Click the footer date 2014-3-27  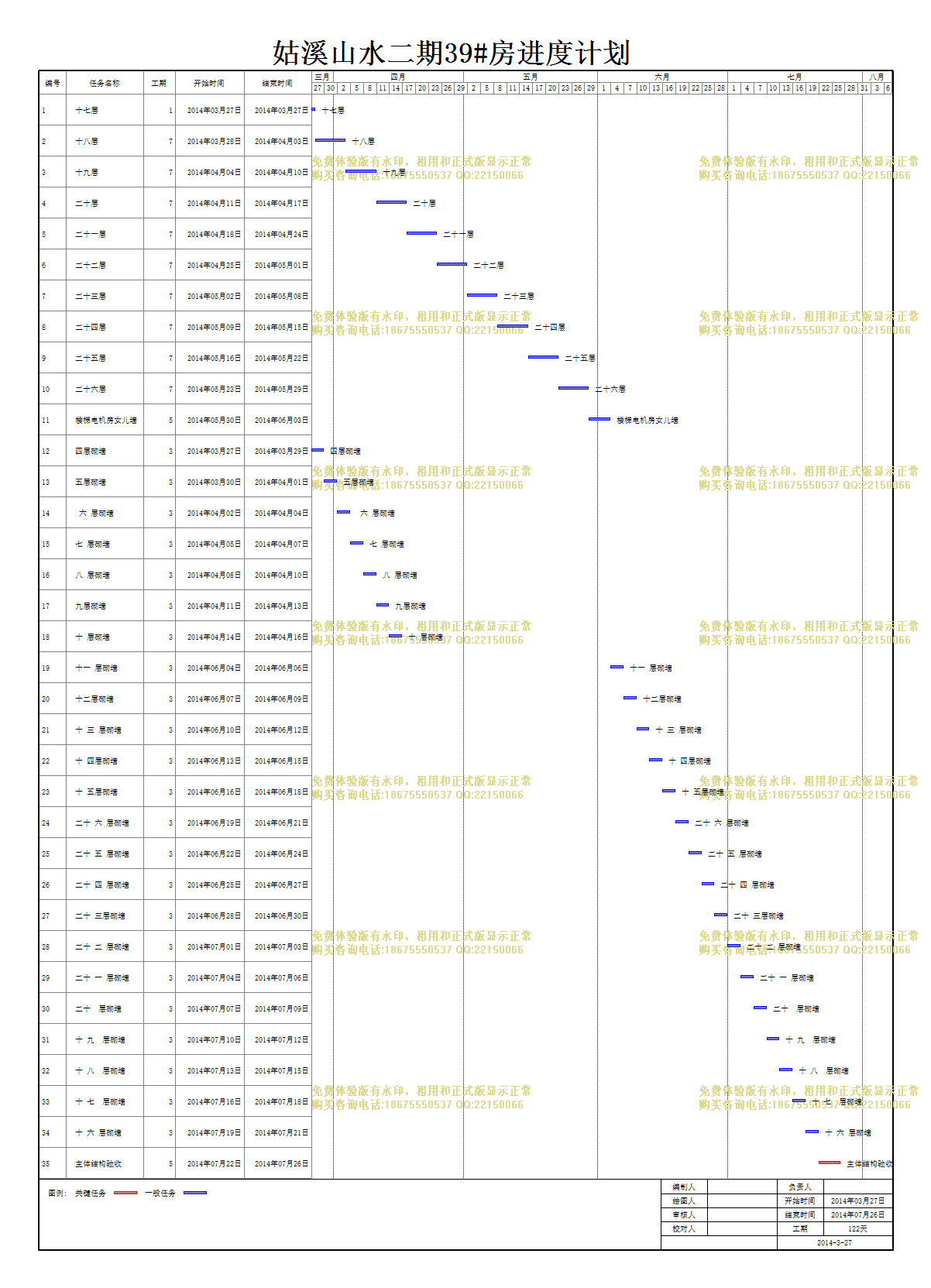point(834,1243)
